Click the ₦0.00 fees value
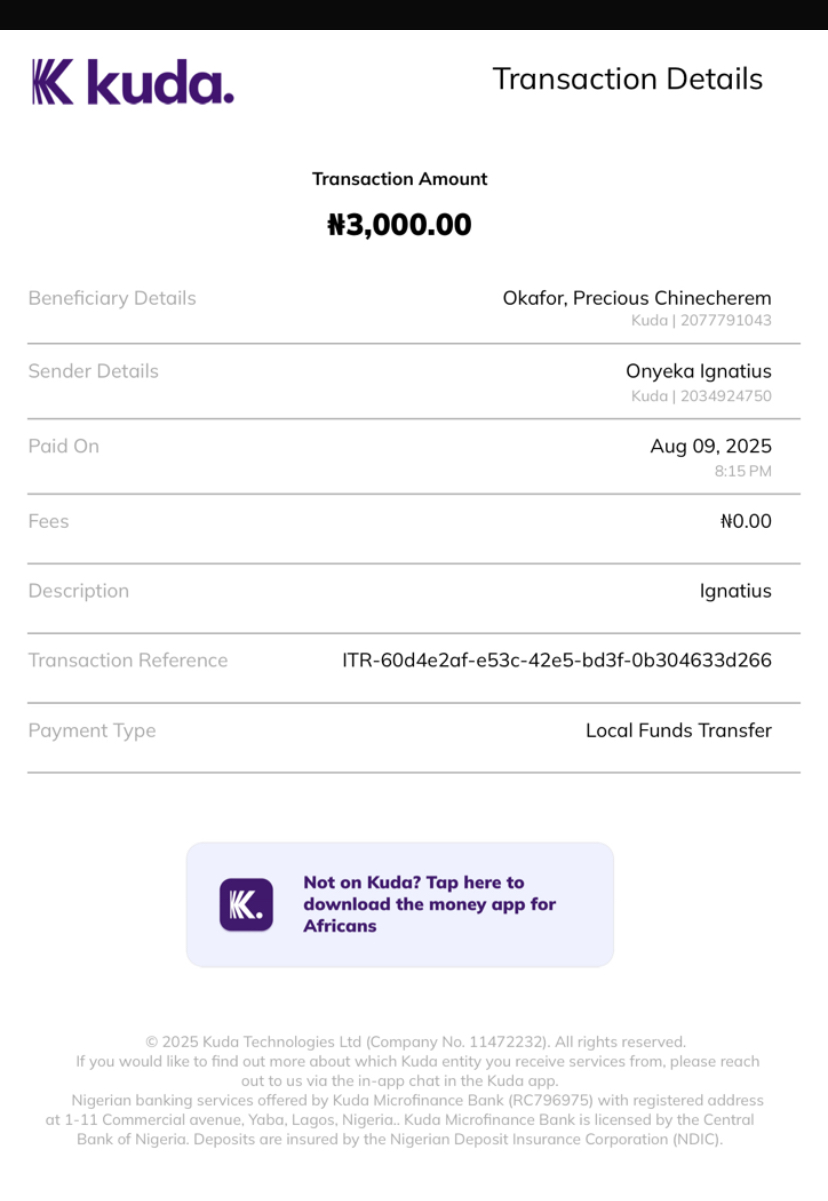828x1201 pixels. (x=745, y=521)
